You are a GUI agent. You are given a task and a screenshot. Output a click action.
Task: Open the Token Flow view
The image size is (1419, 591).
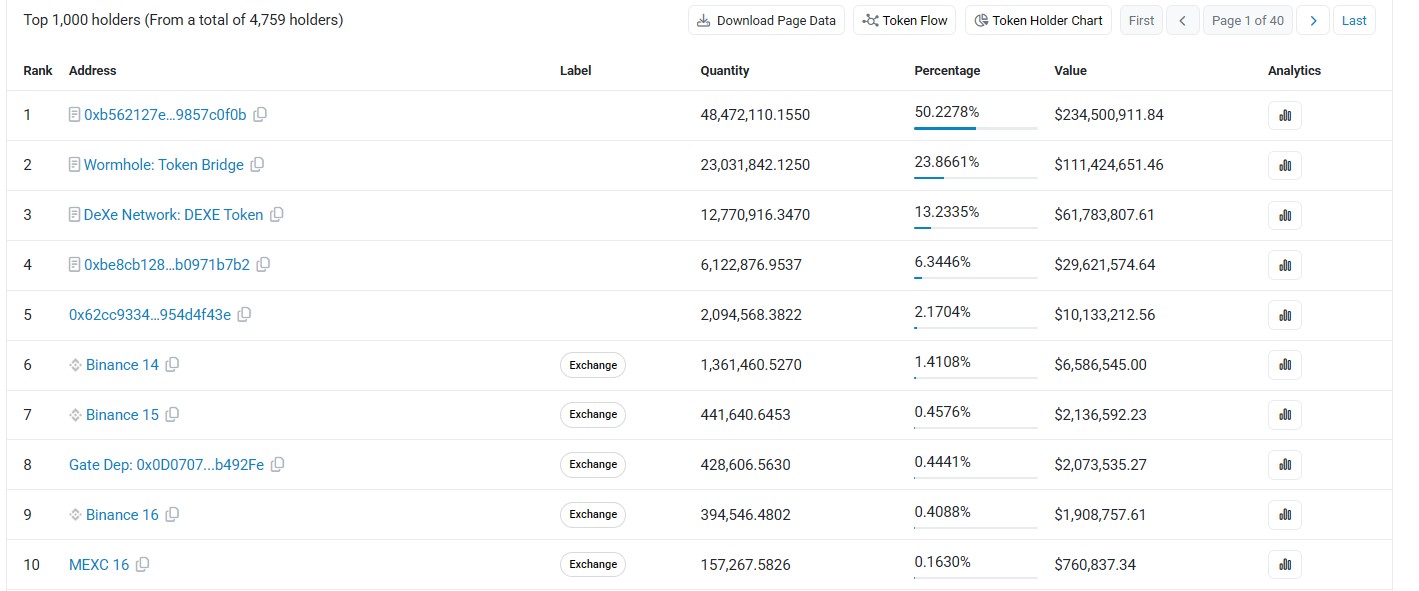coord(905,20)
